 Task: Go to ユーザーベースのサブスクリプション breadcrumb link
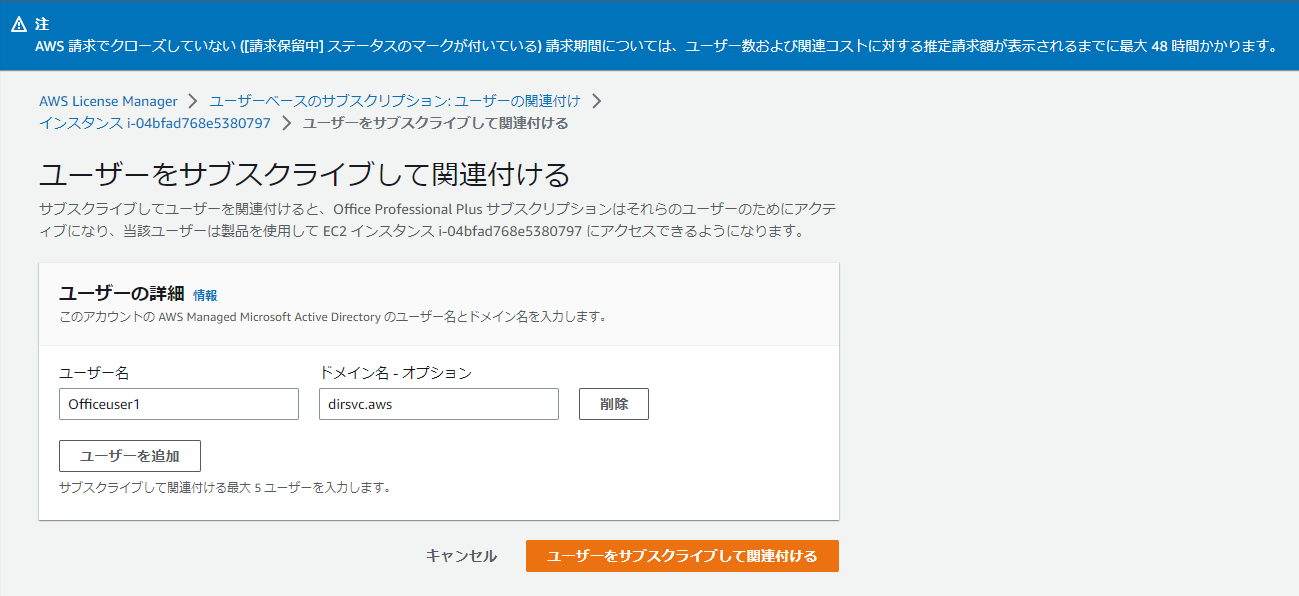395,101
